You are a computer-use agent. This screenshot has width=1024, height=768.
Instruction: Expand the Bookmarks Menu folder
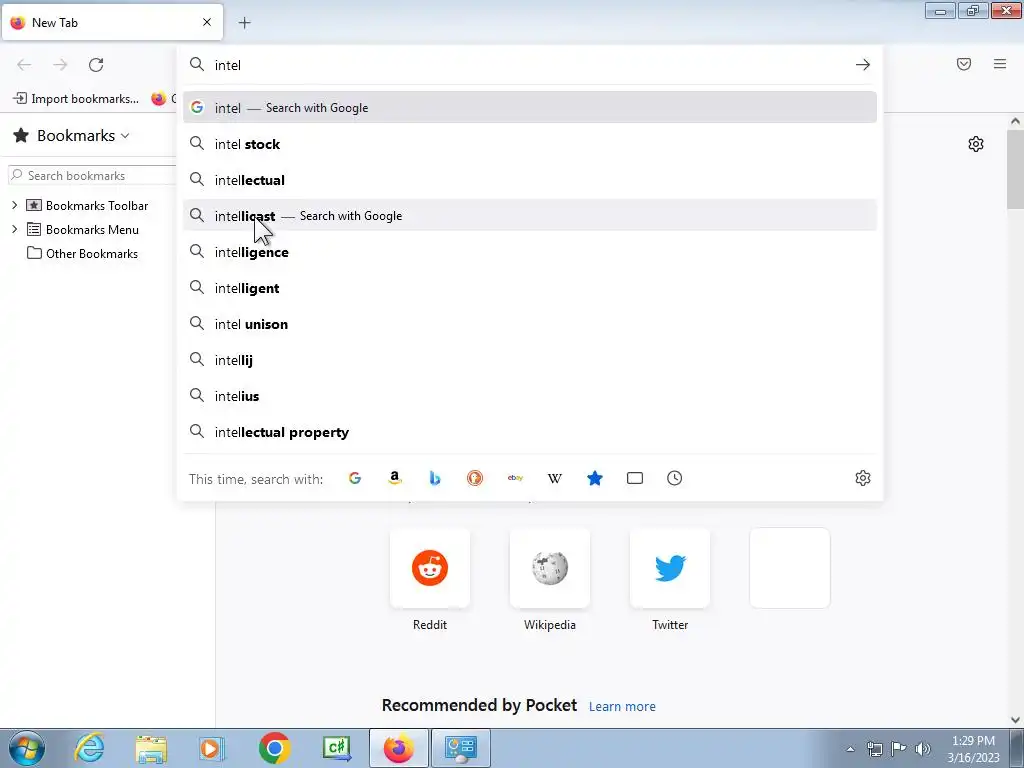click(x=14, y=230)
